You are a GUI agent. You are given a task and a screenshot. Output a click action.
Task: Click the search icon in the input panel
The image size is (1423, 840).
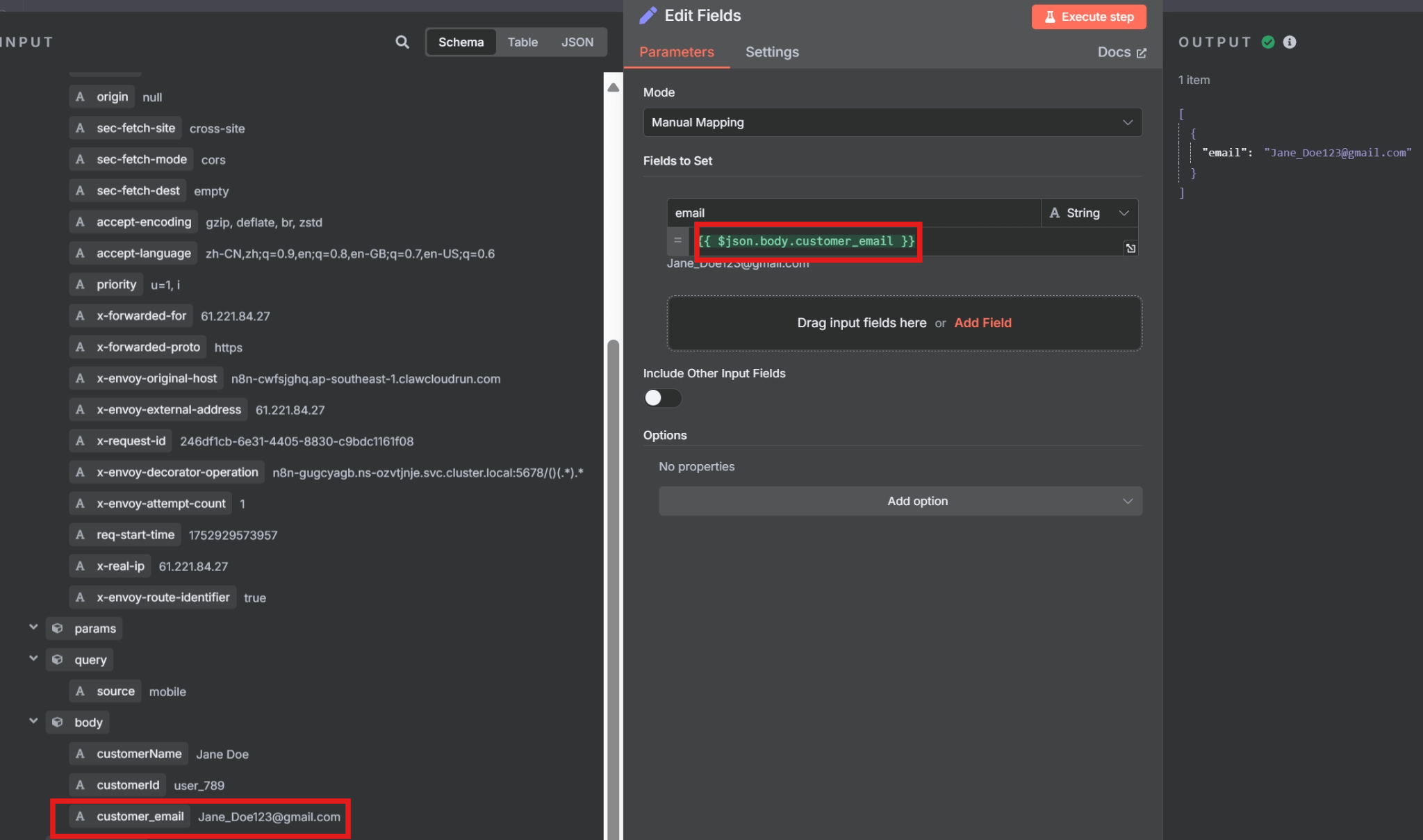pyautogui.click(x=402, y=42)
